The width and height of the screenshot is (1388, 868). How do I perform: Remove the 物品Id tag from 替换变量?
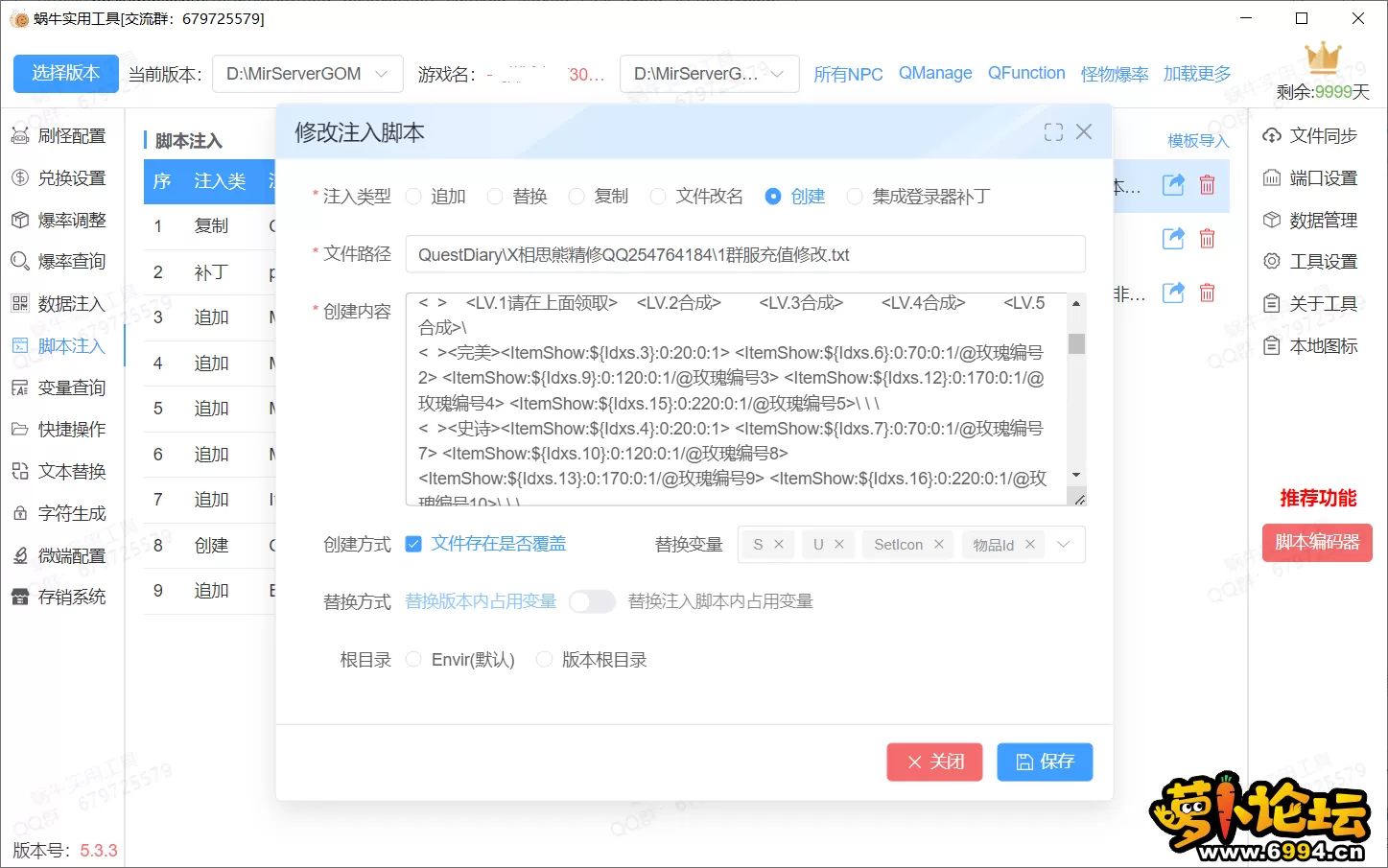[1030, 545]
